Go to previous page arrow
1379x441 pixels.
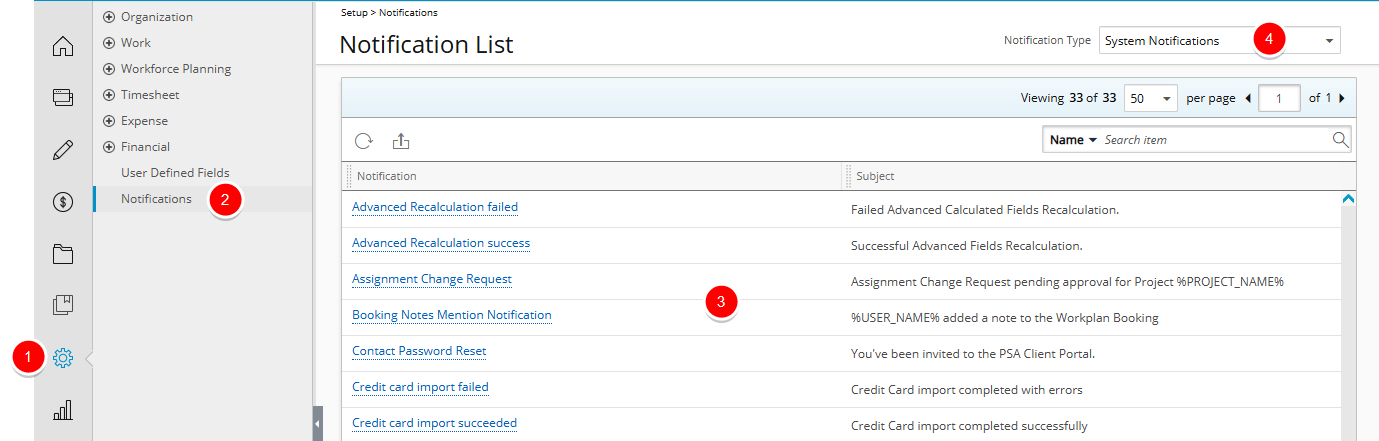point(1248,98)
